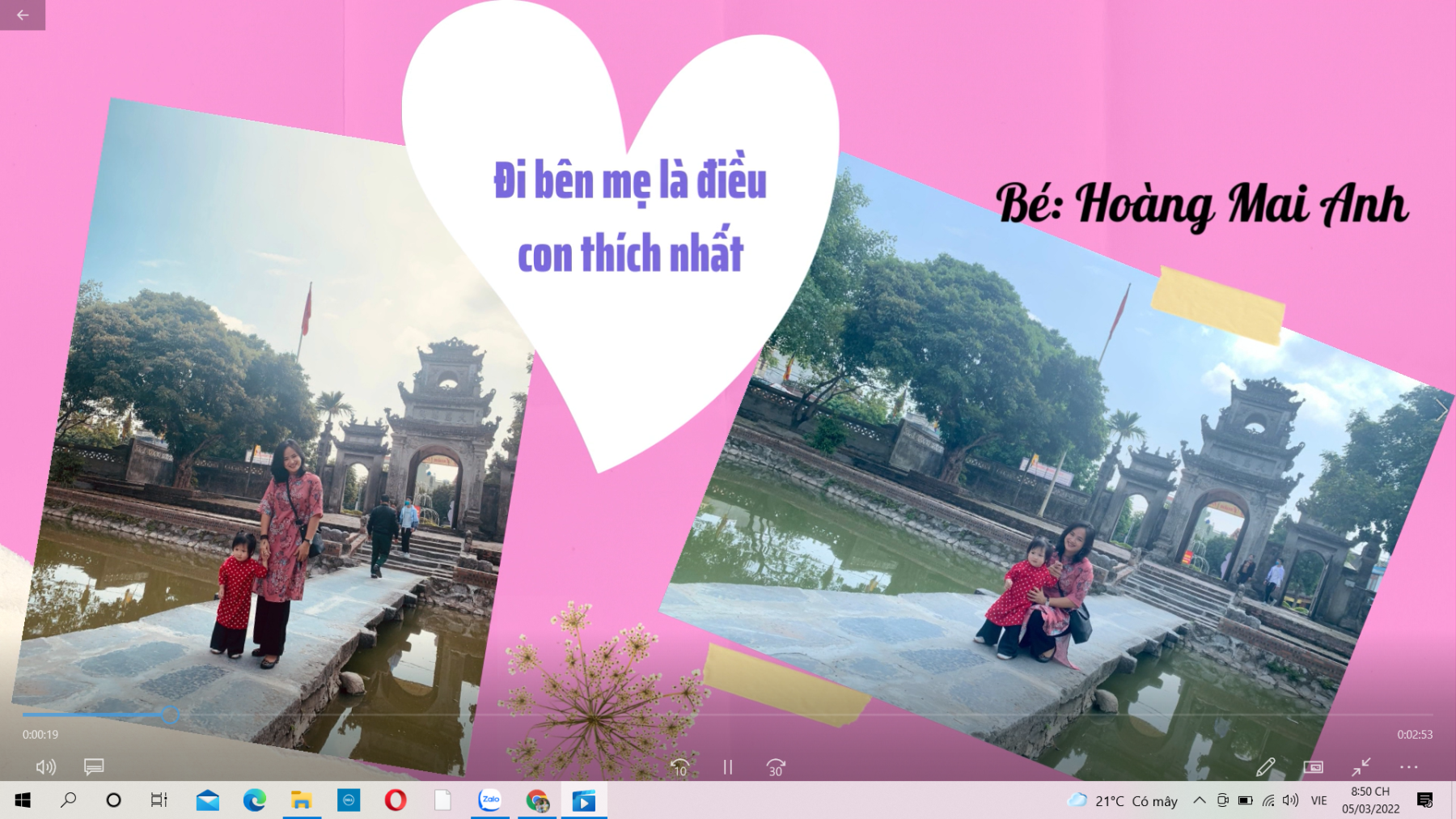Launch Opera browser from taskbar
The image size is (1456, 819).
(396, 800)
